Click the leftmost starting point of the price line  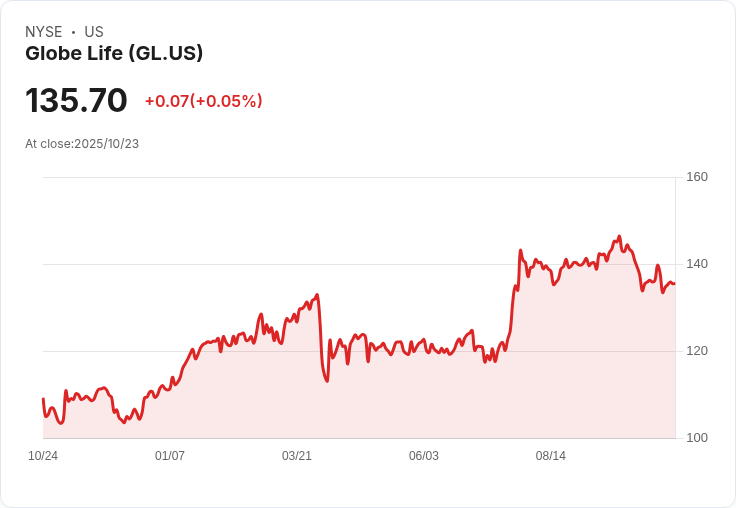[43, 399]
